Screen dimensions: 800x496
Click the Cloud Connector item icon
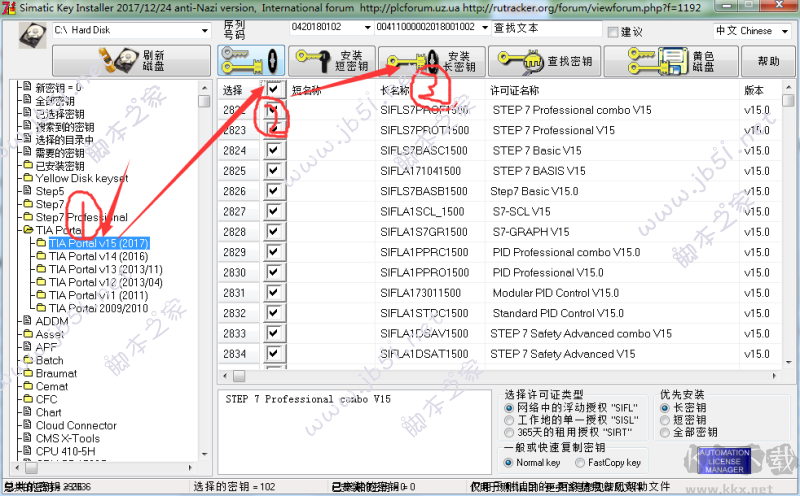[28, 425]
